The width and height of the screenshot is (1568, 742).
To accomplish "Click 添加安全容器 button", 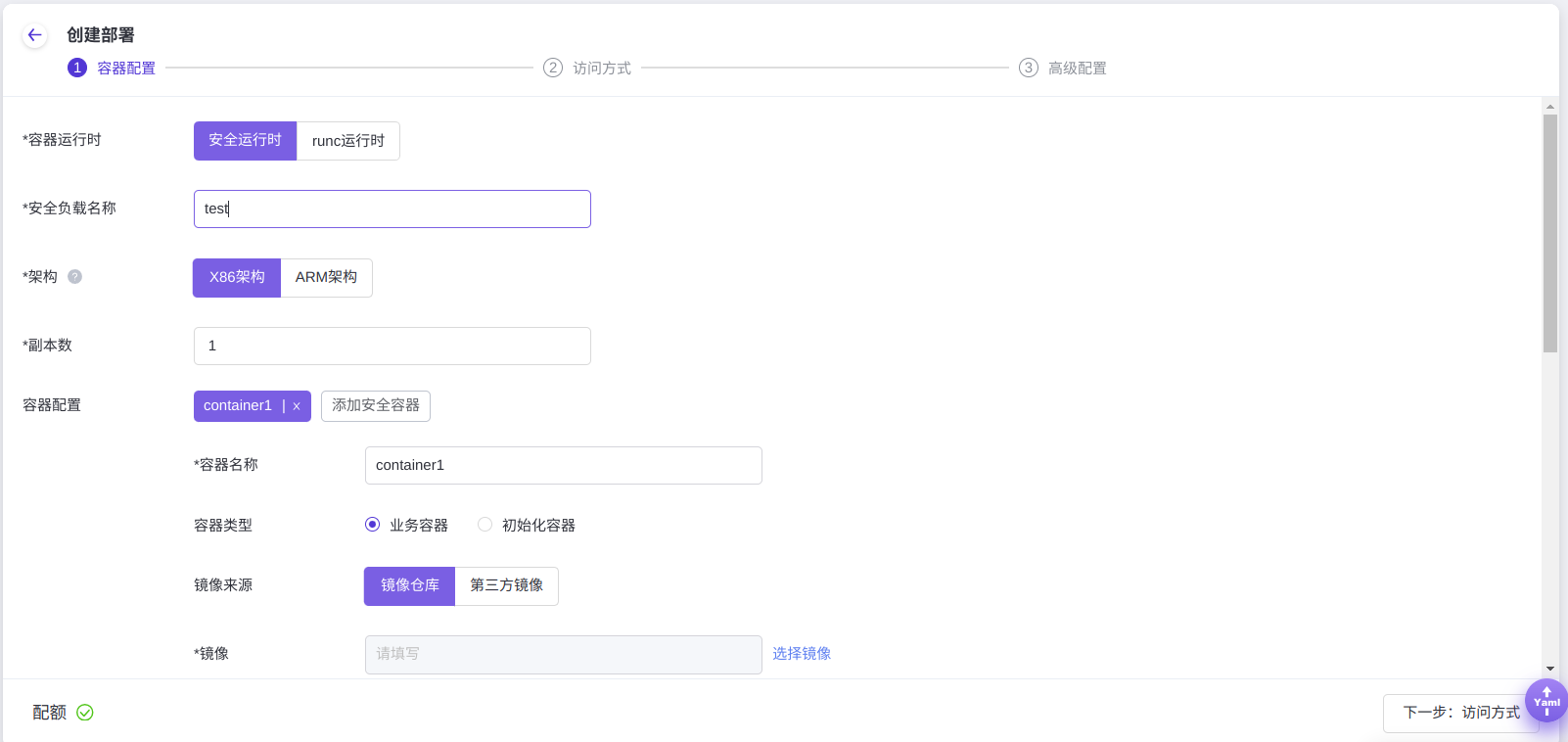I will [x=376, y=405].
